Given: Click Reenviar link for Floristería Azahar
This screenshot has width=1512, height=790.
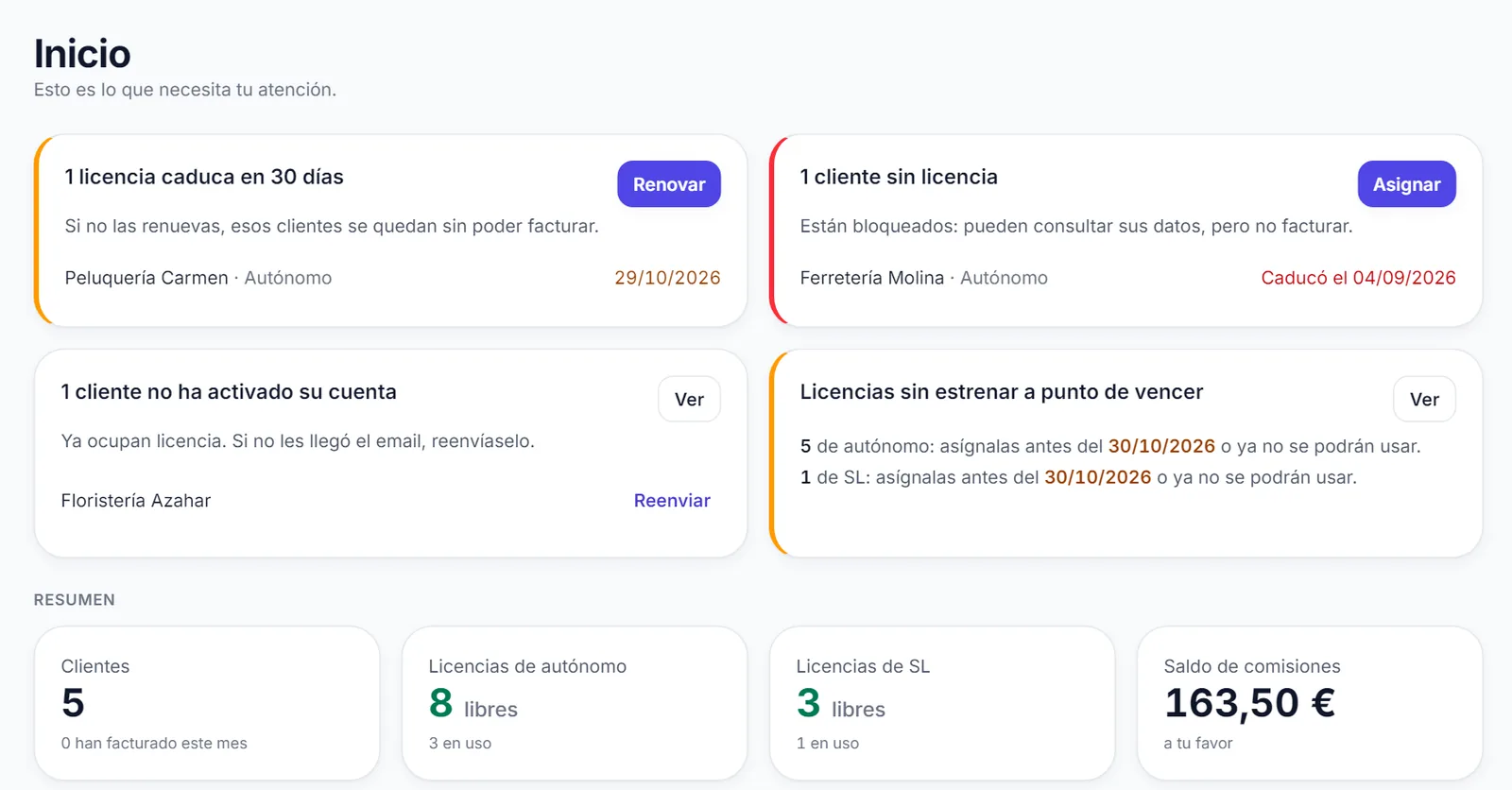Looking at the screenshot, I should 672,501.
